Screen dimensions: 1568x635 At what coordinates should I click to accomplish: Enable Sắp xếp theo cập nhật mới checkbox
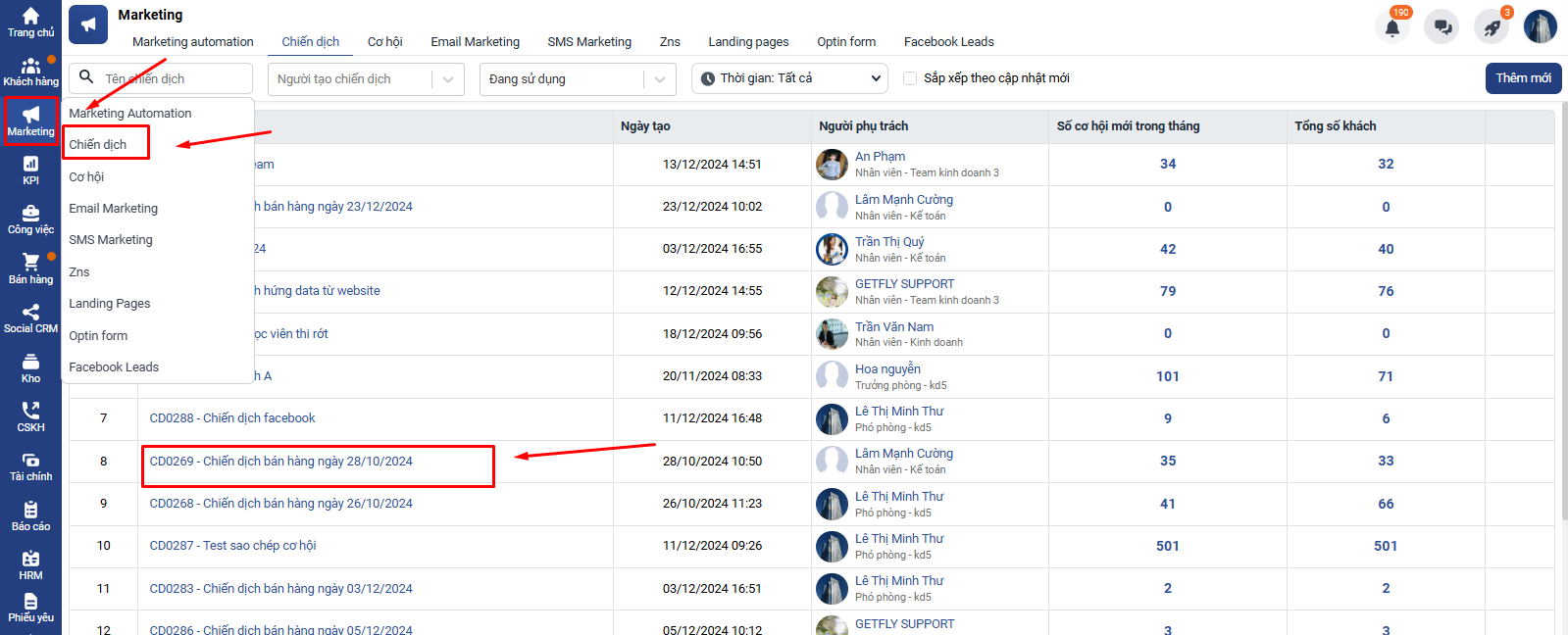910,78
